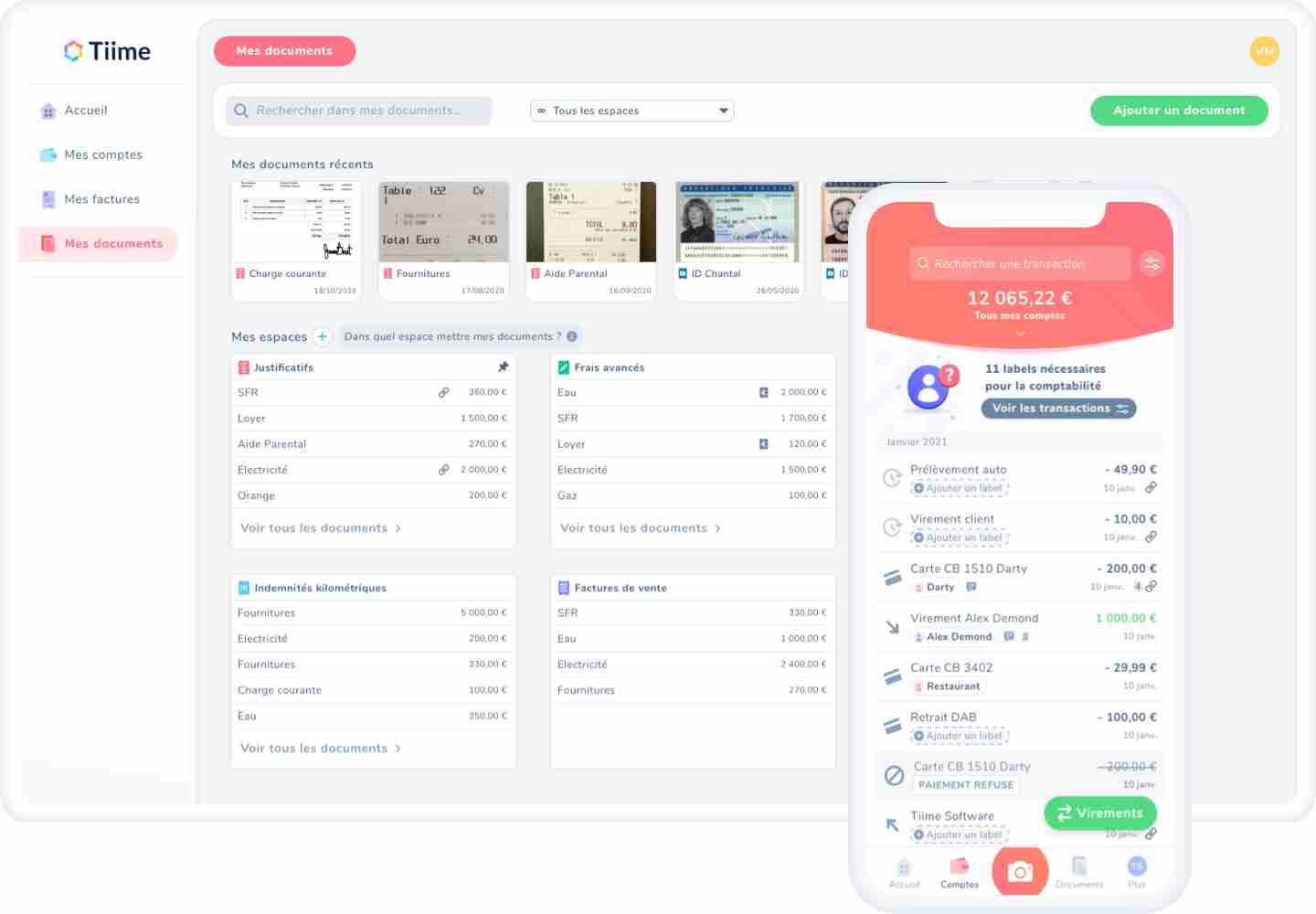Image resolution: width=1316 pixels, height=914 pixels.
Task: Click the plus icon next to Mes espaces
Action: pos(323,336)
